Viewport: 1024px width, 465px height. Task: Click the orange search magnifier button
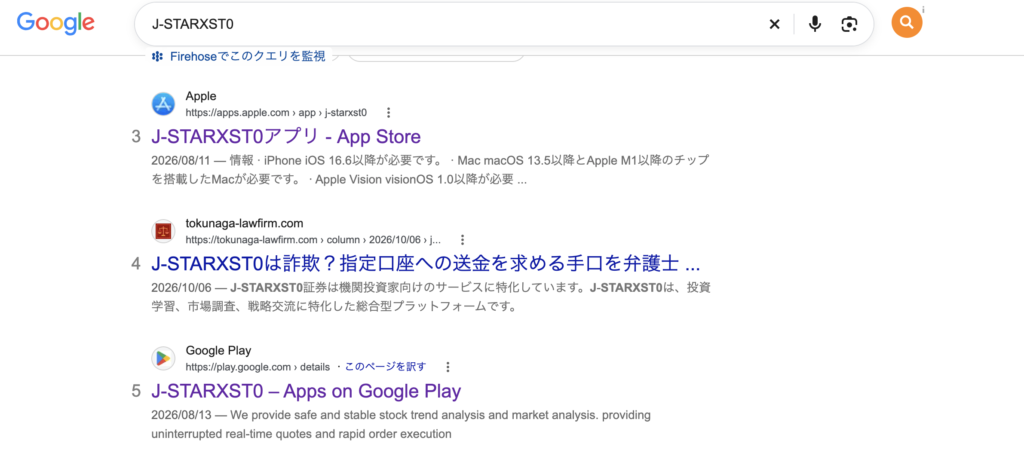tap(906, 23)
